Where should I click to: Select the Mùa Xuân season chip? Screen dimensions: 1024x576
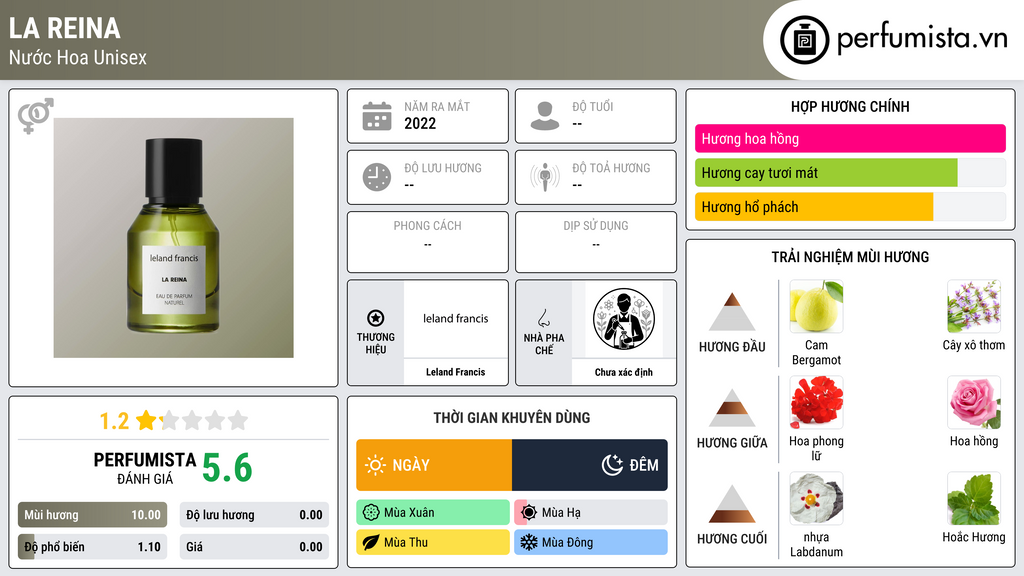click(x=433, y=513)
